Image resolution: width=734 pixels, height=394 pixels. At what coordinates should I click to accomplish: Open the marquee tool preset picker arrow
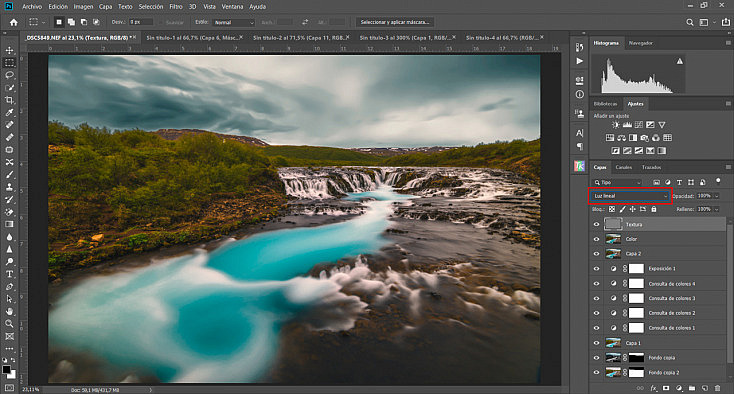coord(43,22)
